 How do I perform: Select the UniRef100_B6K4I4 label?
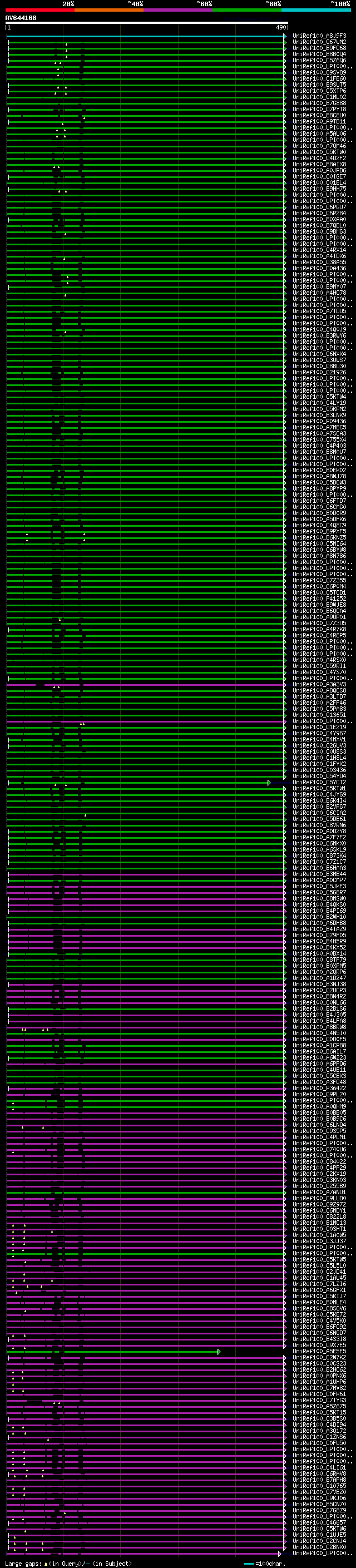tap(319, 800)
